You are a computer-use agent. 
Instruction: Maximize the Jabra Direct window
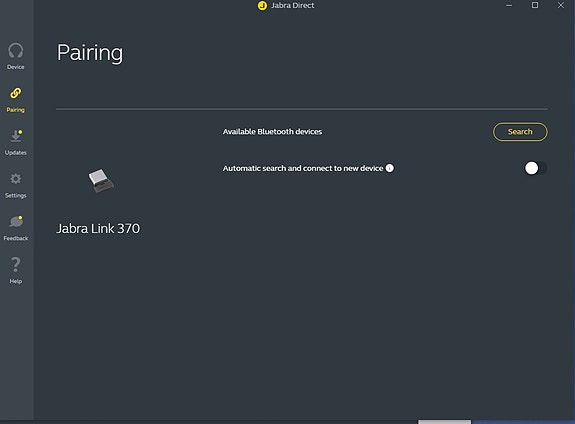coord(535,5)
